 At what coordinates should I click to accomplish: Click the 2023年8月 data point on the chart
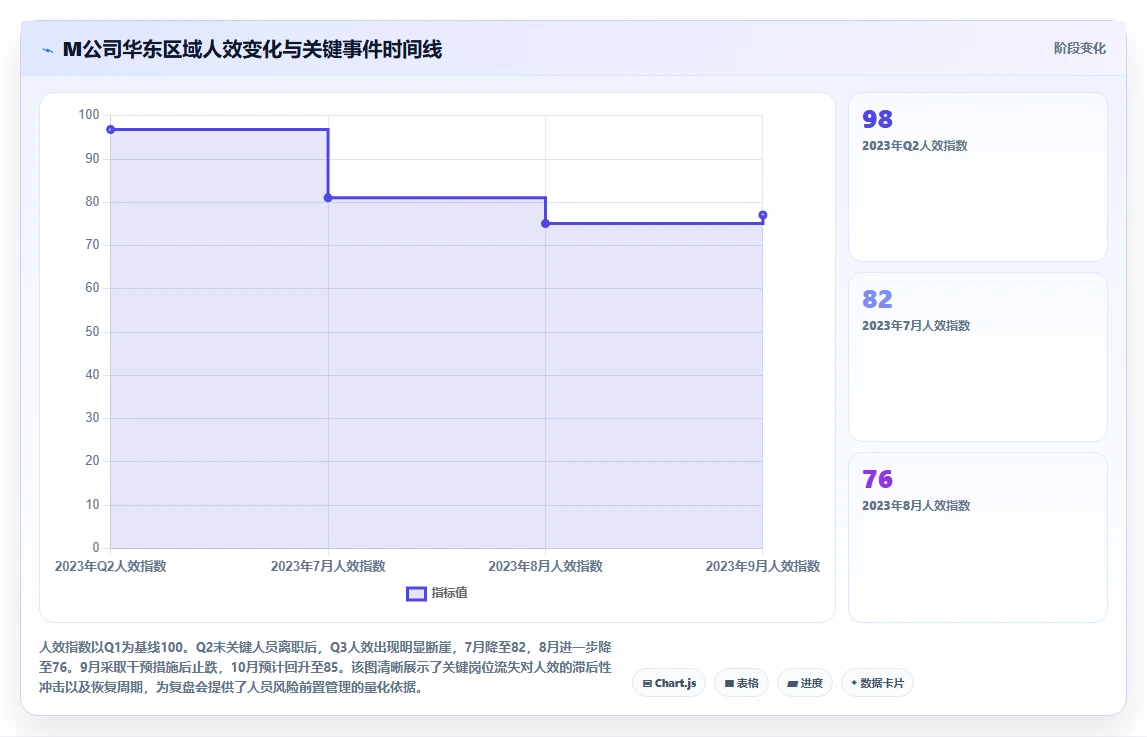[545, 224]
